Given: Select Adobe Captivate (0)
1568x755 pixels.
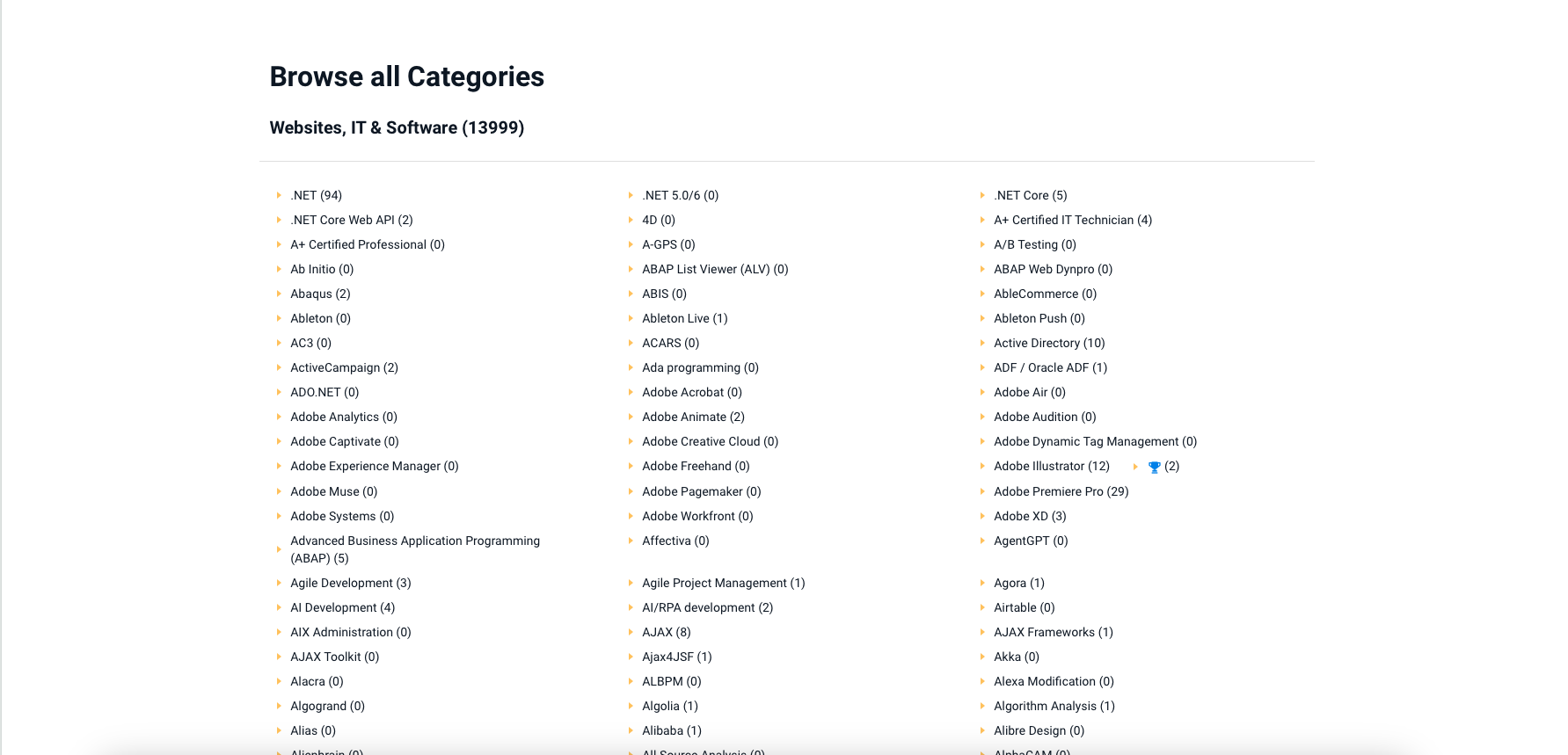Looking at the screenshot, I should (344, 441).
